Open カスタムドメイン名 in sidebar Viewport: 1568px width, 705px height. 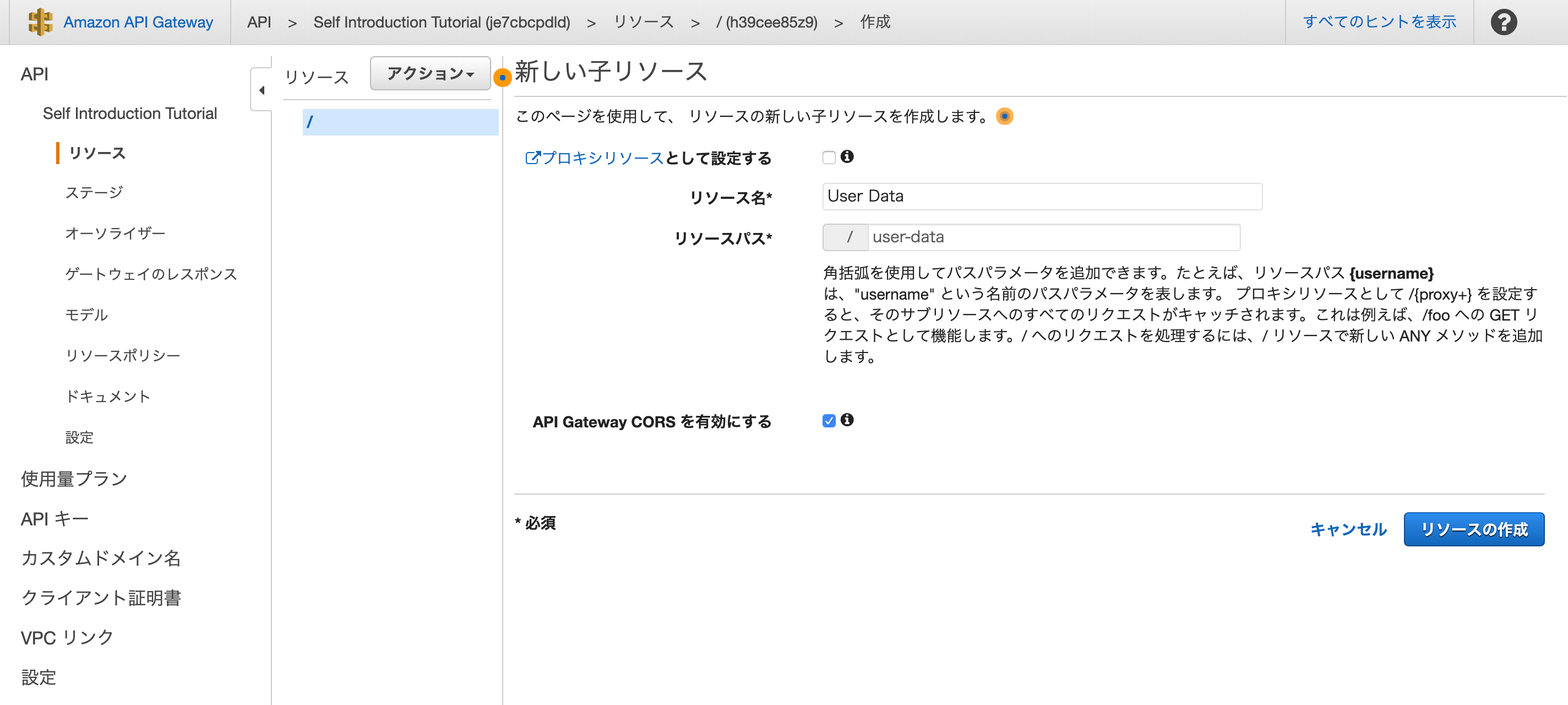101,558
